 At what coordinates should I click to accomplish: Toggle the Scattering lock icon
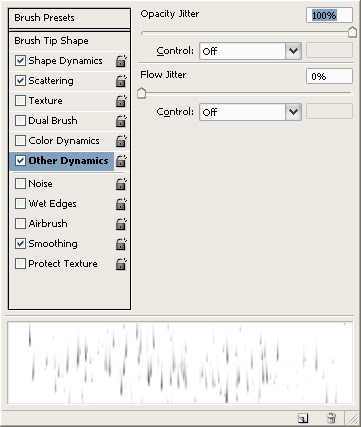pos(121,81)
